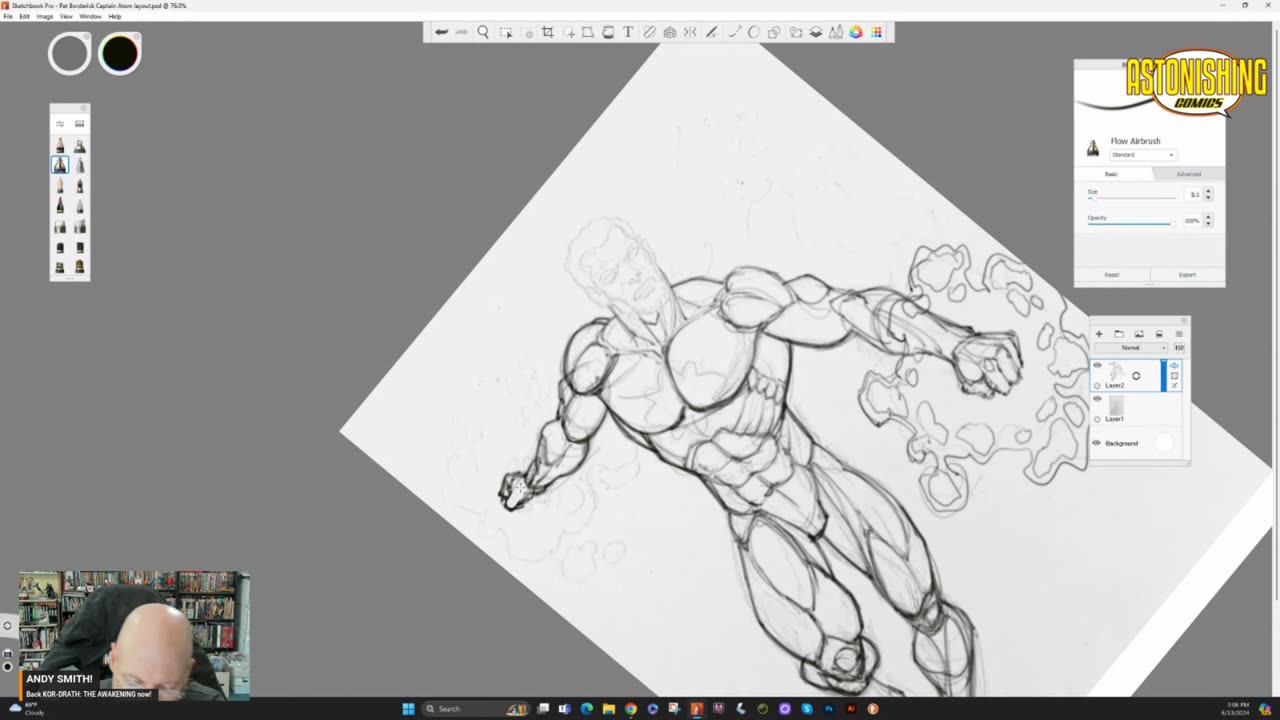
Task: Select the Text tool
Action: click(x=628, y=32)
